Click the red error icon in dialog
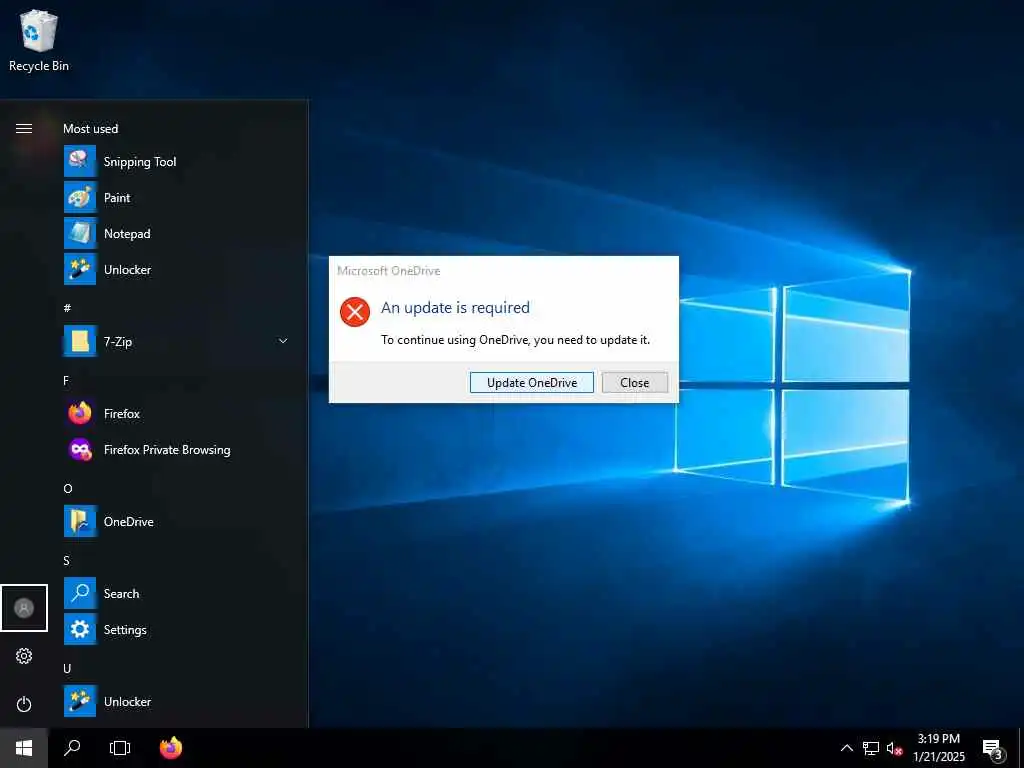1024x768 pixels. click(x=355, y=312)
